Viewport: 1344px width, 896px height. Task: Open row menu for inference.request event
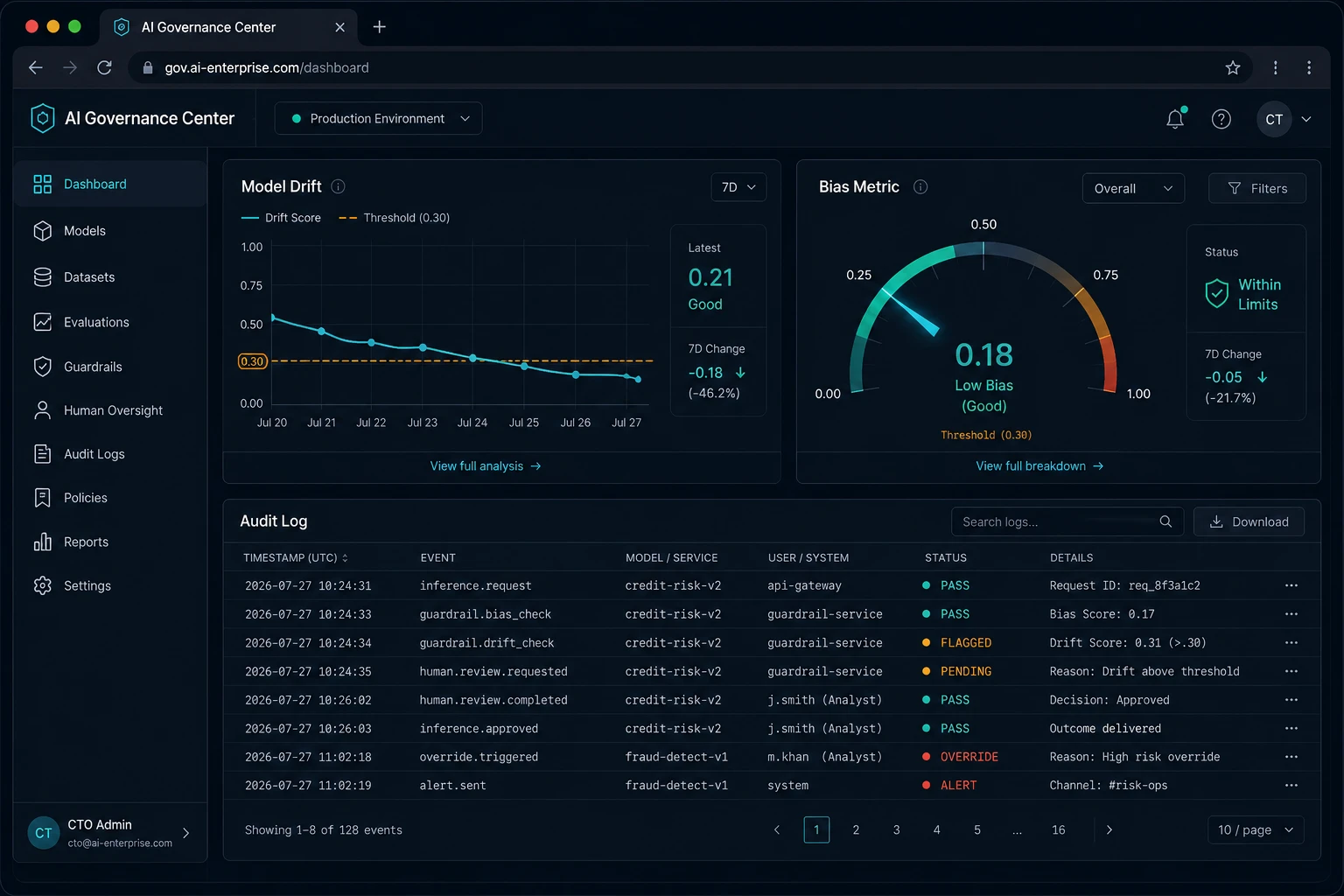(1291, 585)
